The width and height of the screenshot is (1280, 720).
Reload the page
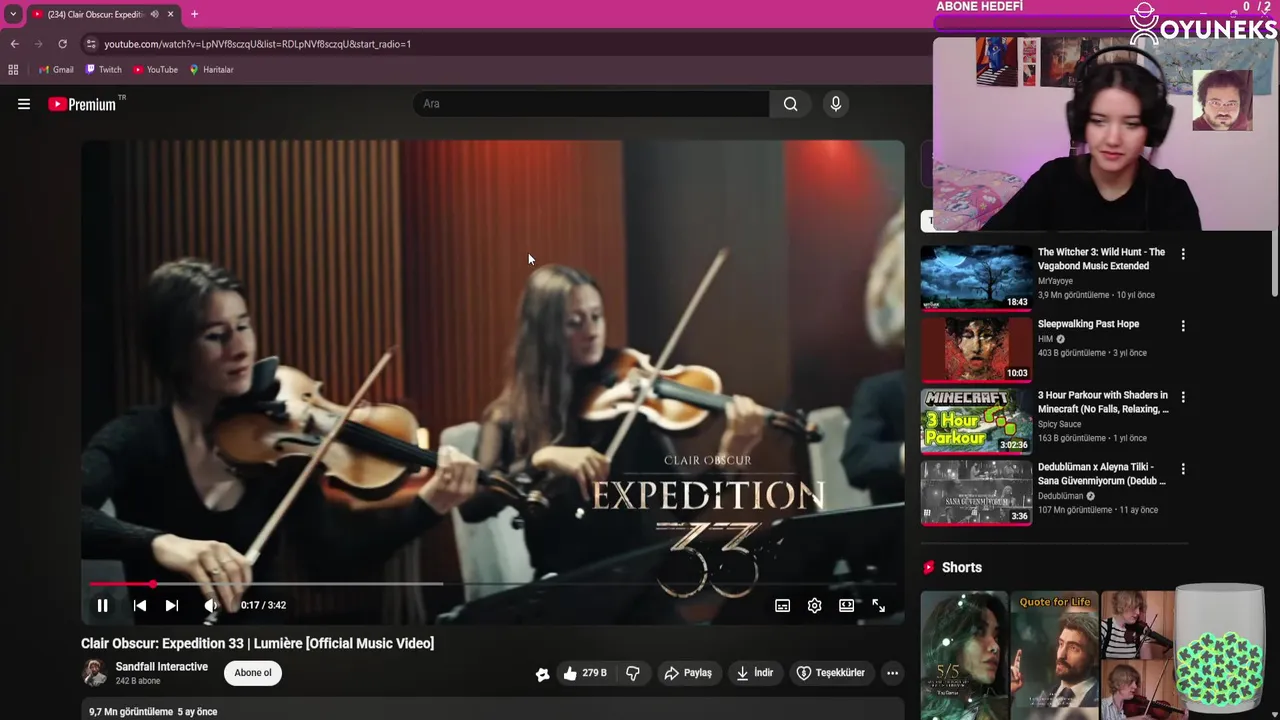(x=62, y=44)
